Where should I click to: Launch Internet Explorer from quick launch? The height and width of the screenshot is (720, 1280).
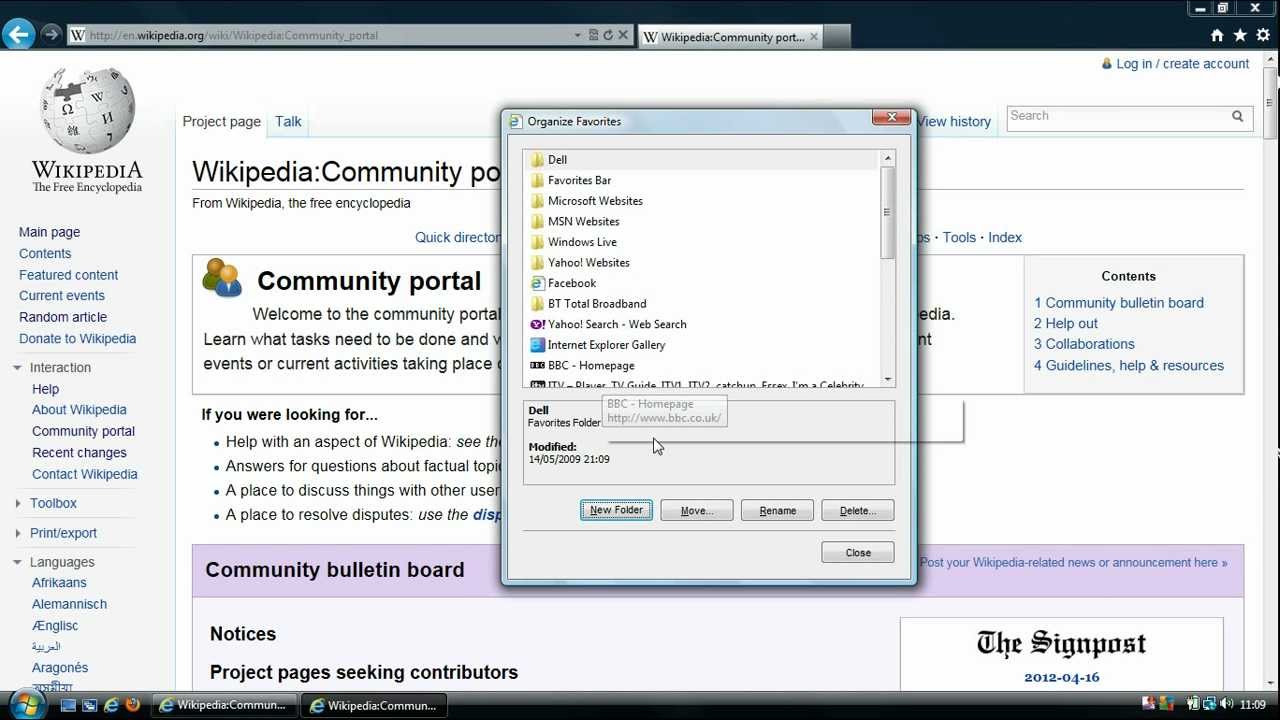pyautogui.click(x=111, y=705)
